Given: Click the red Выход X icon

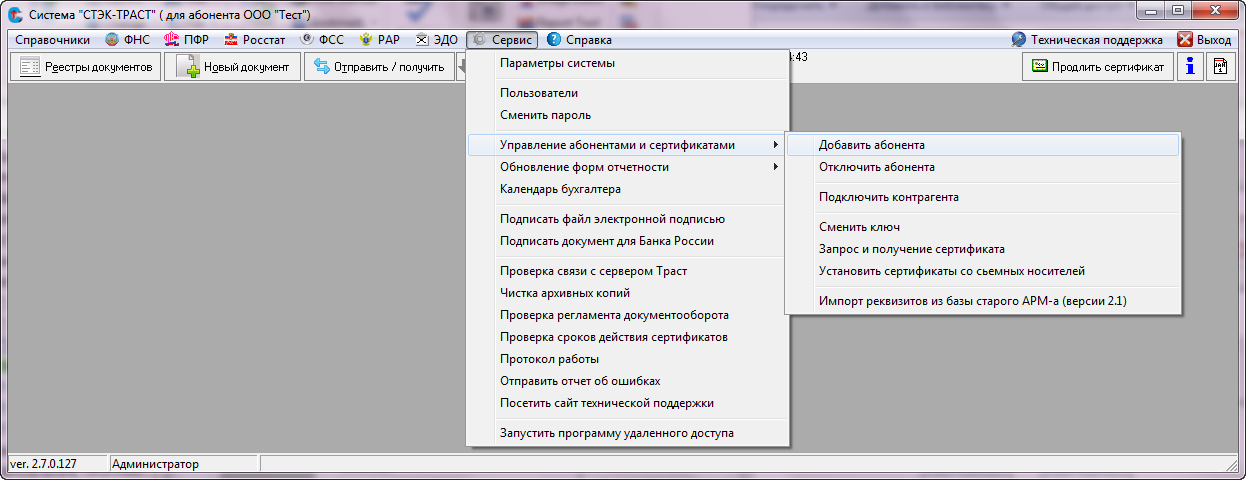Looking at the screenshot, I should (x=1185, y=40).
